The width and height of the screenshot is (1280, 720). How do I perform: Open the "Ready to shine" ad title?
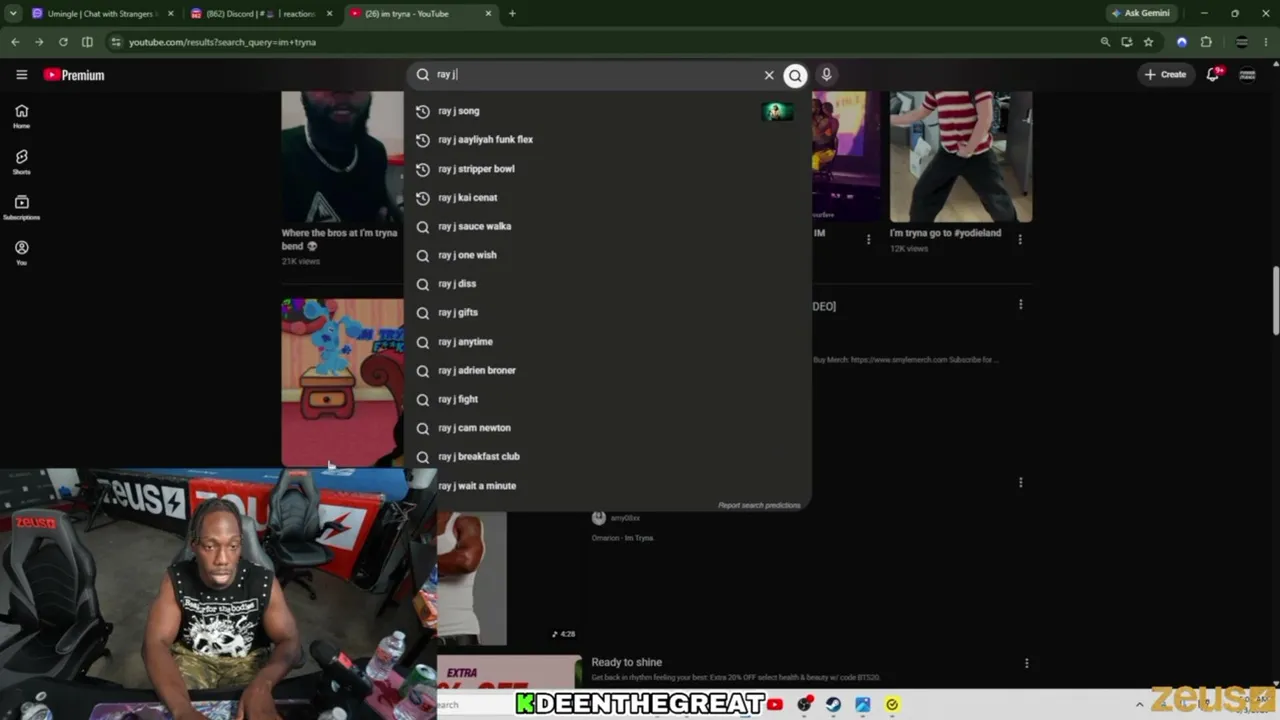627,662
